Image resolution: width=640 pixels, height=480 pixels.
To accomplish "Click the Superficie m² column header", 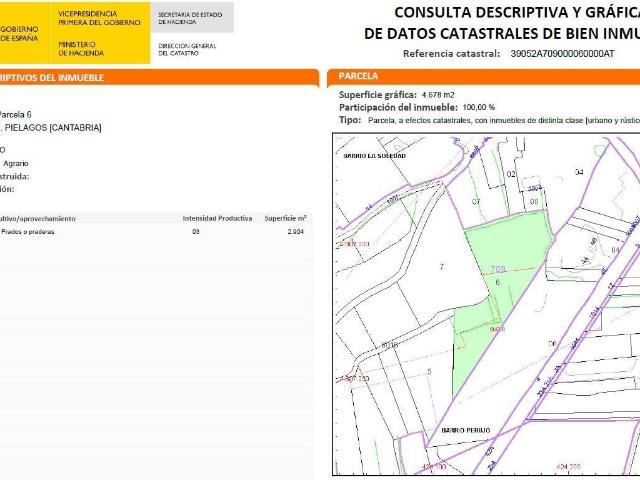I will coord(285,217).
